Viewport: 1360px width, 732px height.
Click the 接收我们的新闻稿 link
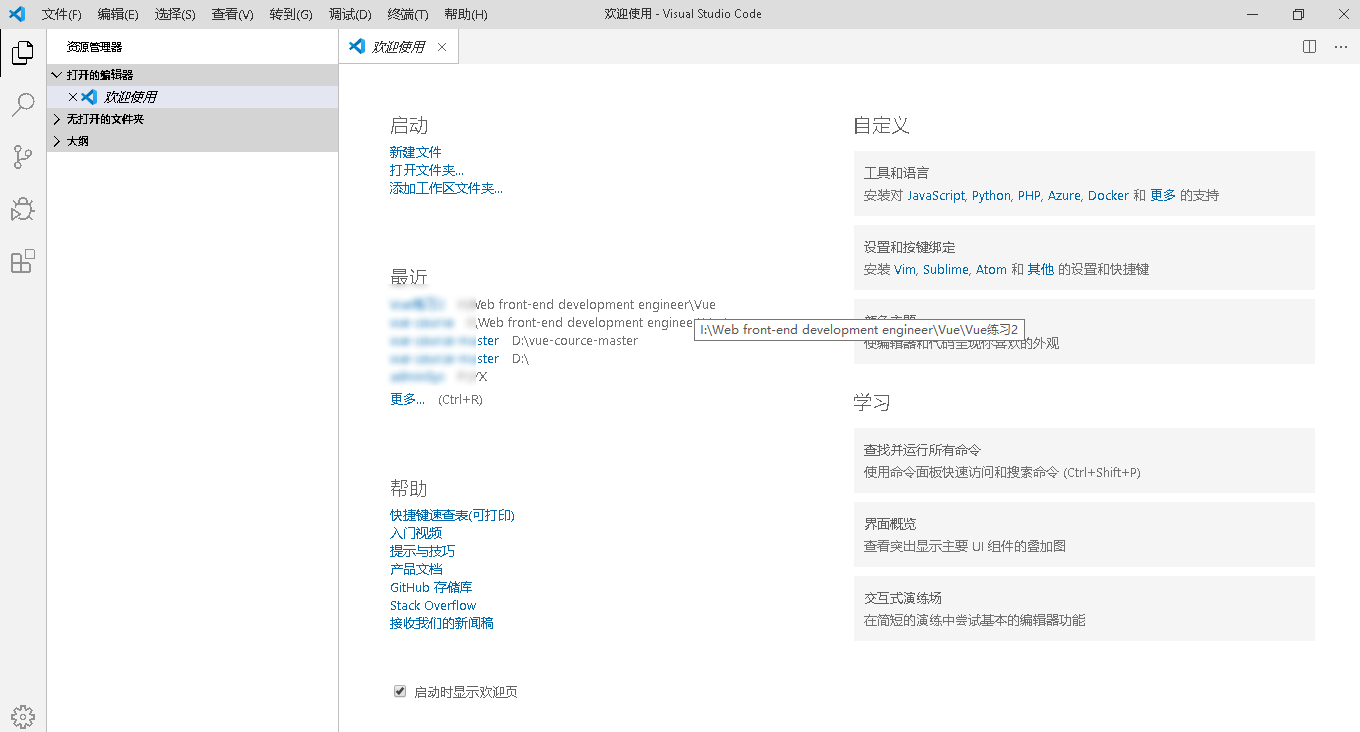click(x=442, y=623)
